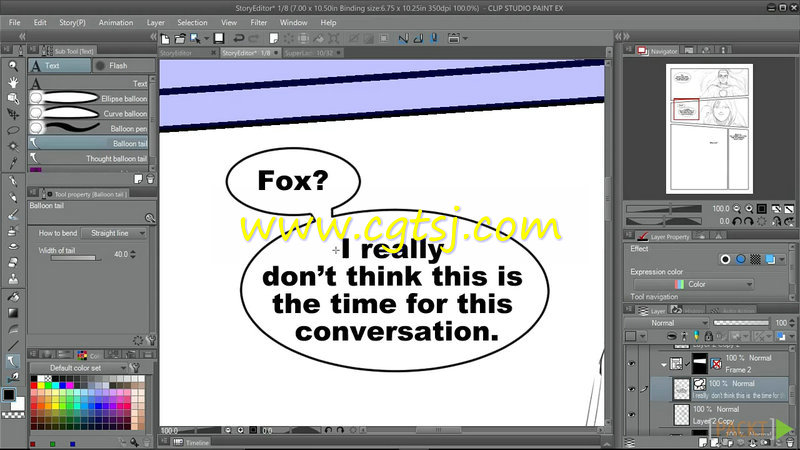This screenshot has width=800, height=450.
Task: Toggle Set as draft layer pencil icon
Action: (x=696, y=336)
